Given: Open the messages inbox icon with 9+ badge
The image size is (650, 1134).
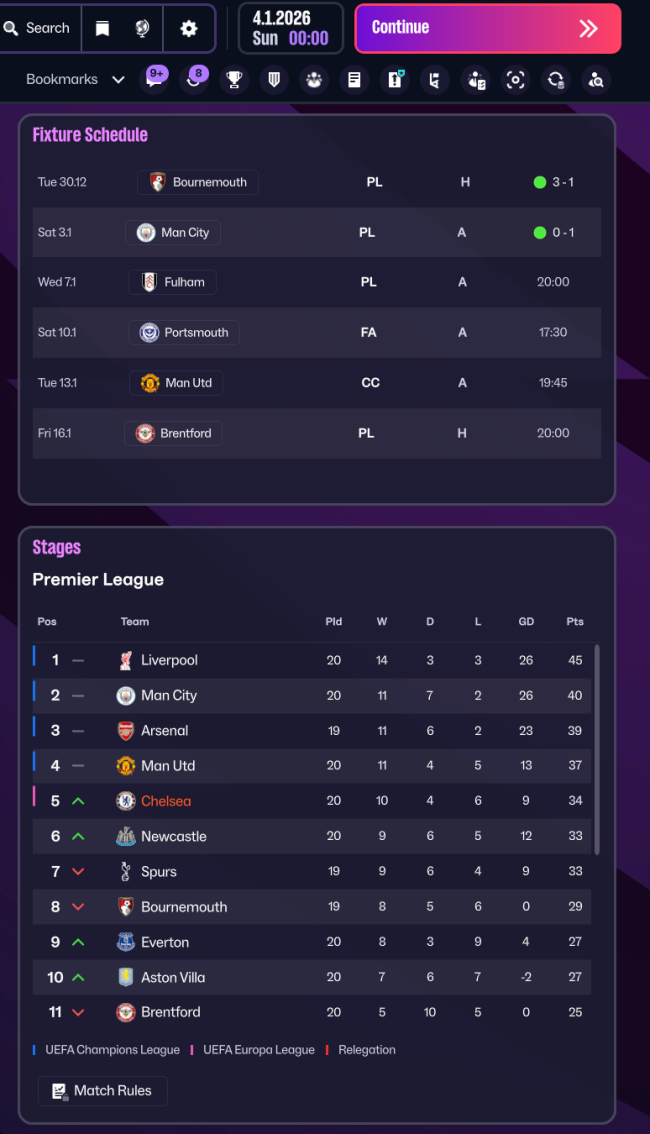Looking at the screenshot, I should [154, 80].
